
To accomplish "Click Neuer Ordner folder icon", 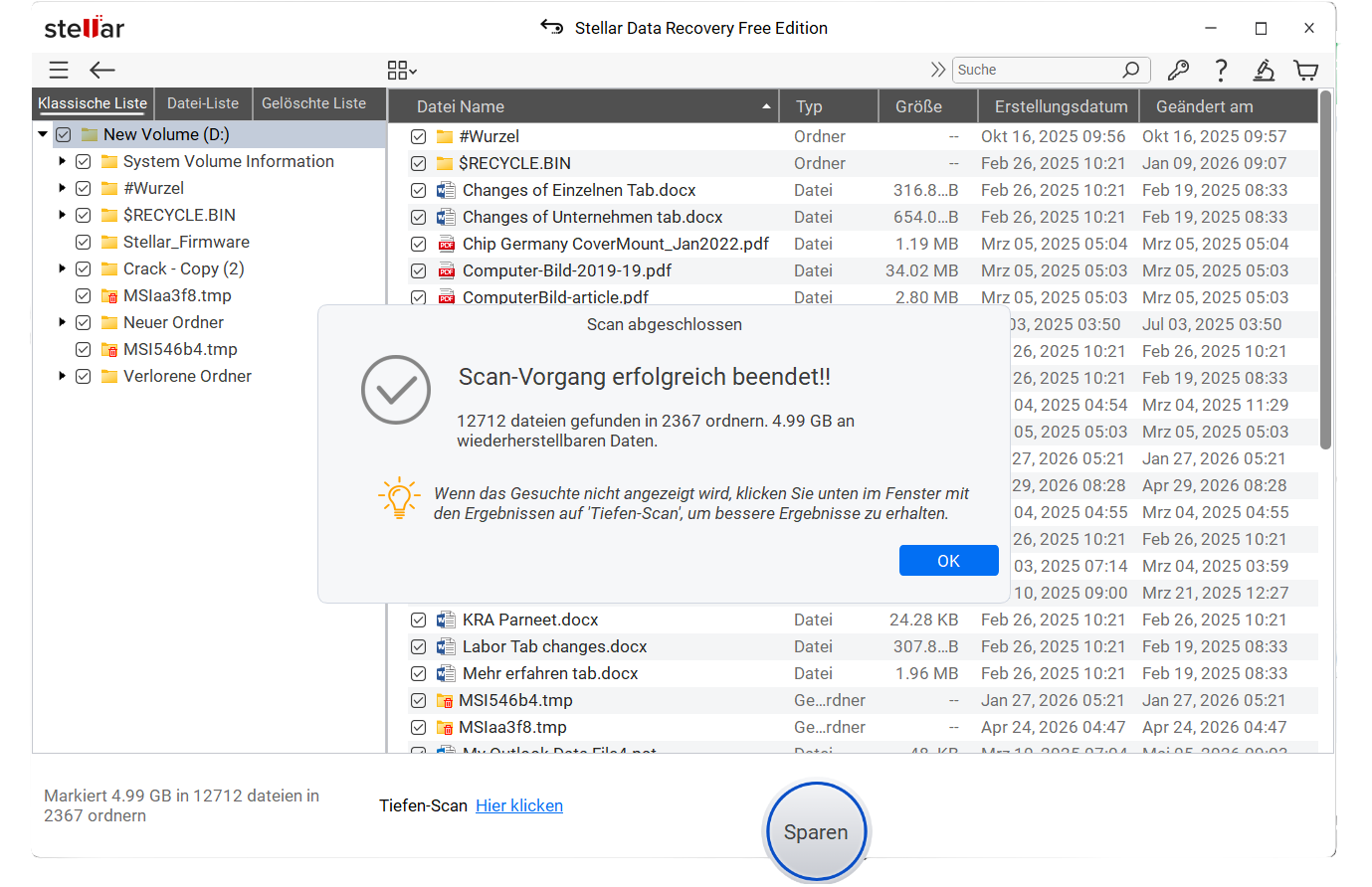I will click(x=109, y=322).
